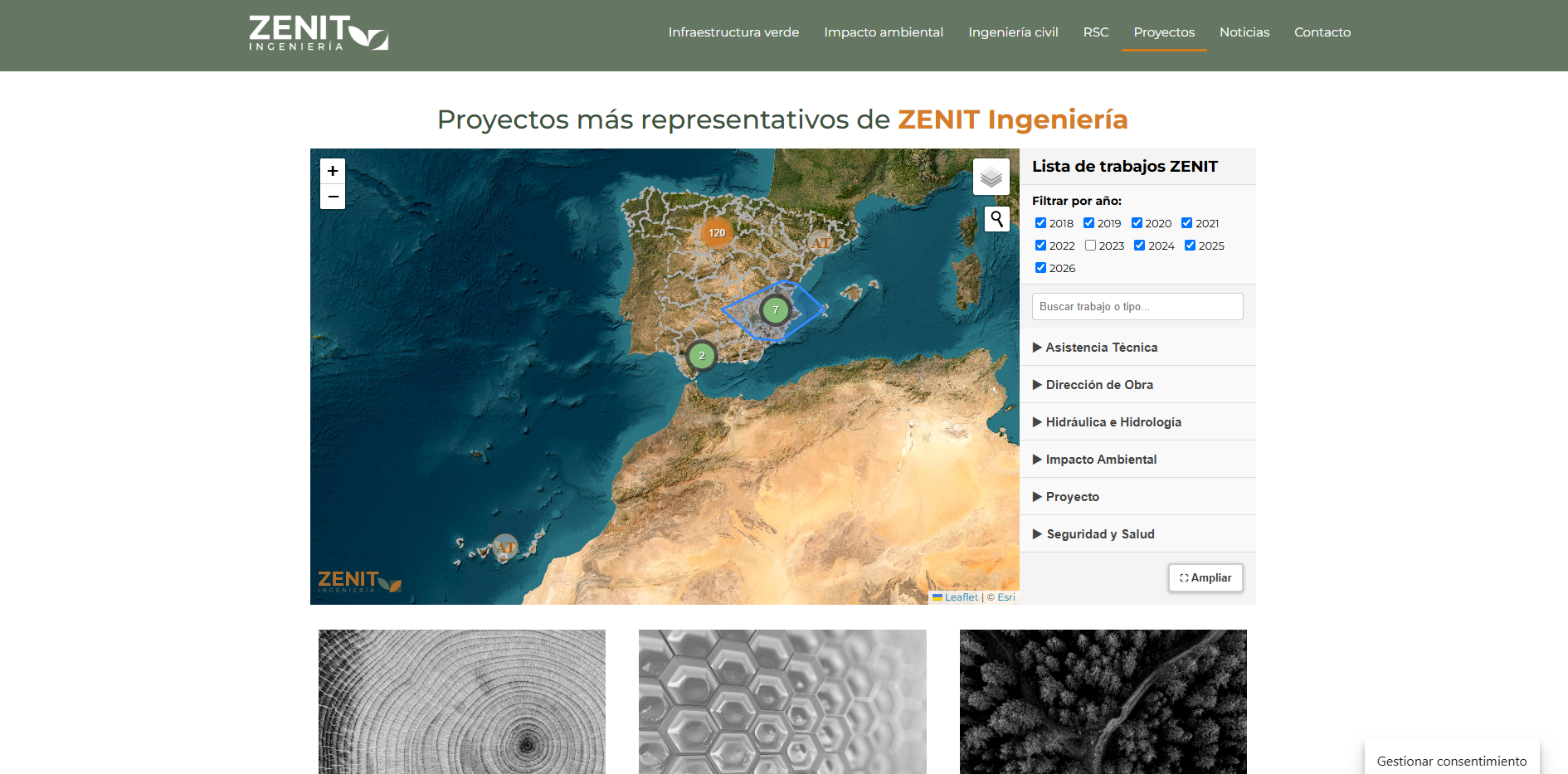1568x774 pixels.
Task: Expand the Proyecto category
Action: (x=1137, y=497)
